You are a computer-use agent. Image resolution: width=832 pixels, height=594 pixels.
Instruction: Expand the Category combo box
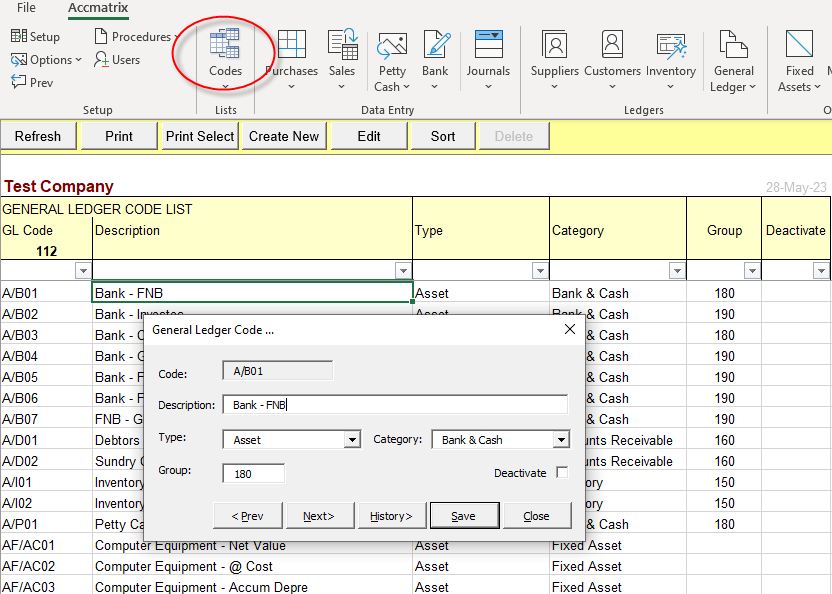(561, 440)
